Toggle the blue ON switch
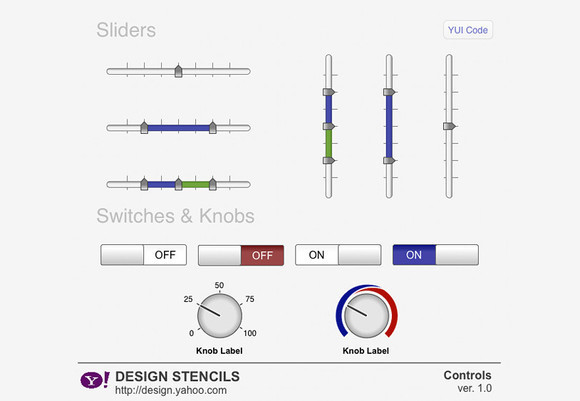This screenshot has height=401, width=580. tap(436, 255)
